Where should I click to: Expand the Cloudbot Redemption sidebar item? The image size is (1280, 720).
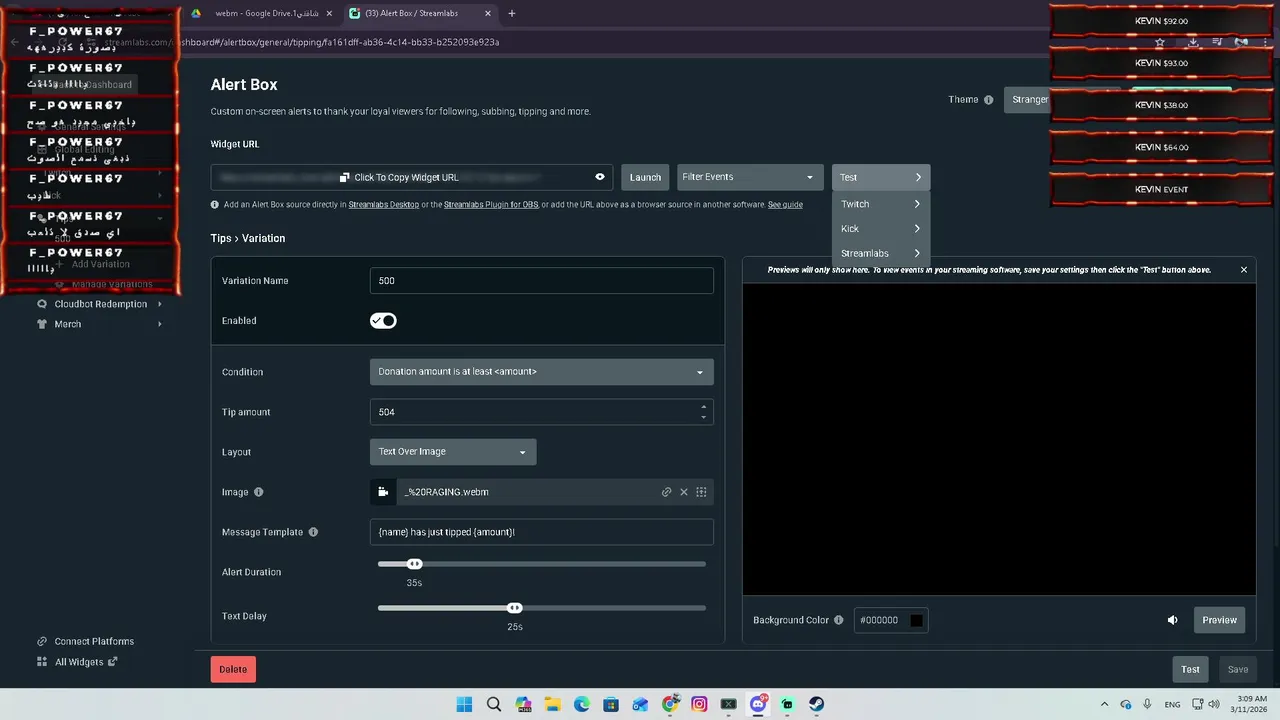point(159,304)
